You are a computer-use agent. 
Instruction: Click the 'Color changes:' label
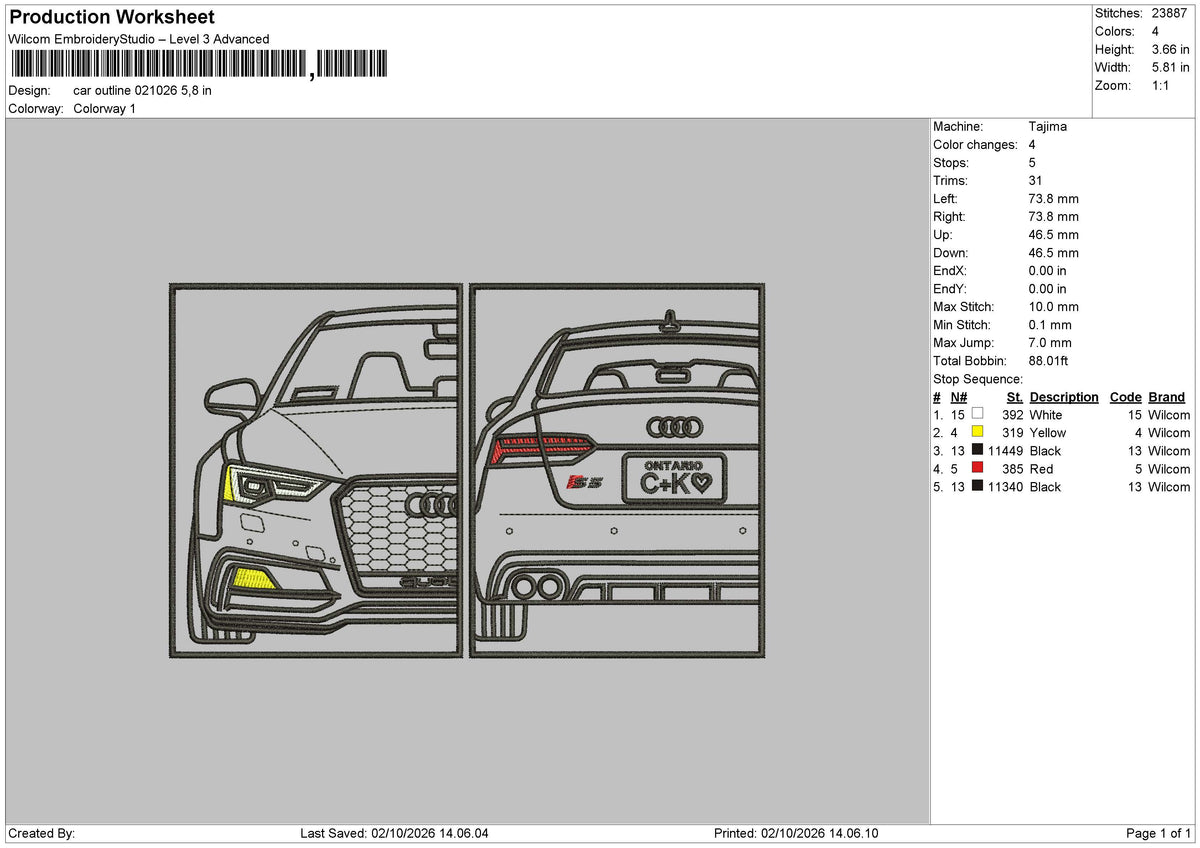(975, 144)
